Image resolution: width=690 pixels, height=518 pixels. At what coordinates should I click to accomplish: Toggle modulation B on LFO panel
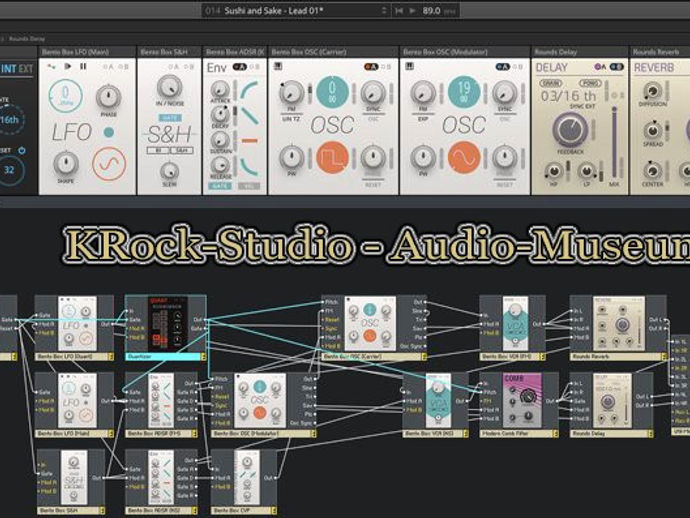123,67
